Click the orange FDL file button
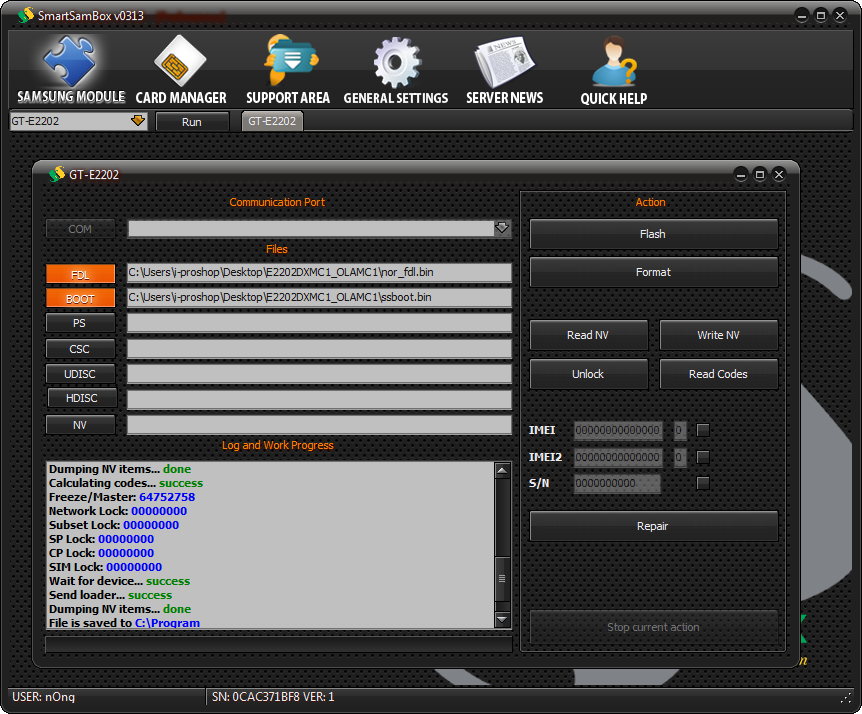 point(80,274)
